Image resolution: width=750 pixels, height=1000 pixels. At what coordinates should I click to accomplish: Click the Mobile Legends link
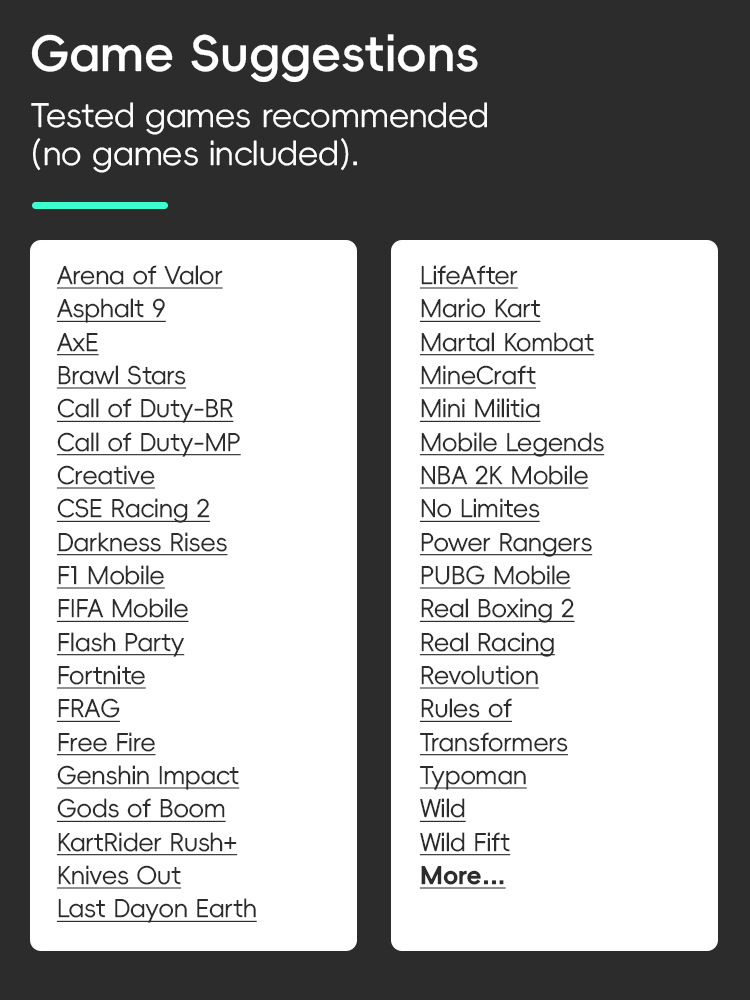pyautogui.click(x=511, y=442)
